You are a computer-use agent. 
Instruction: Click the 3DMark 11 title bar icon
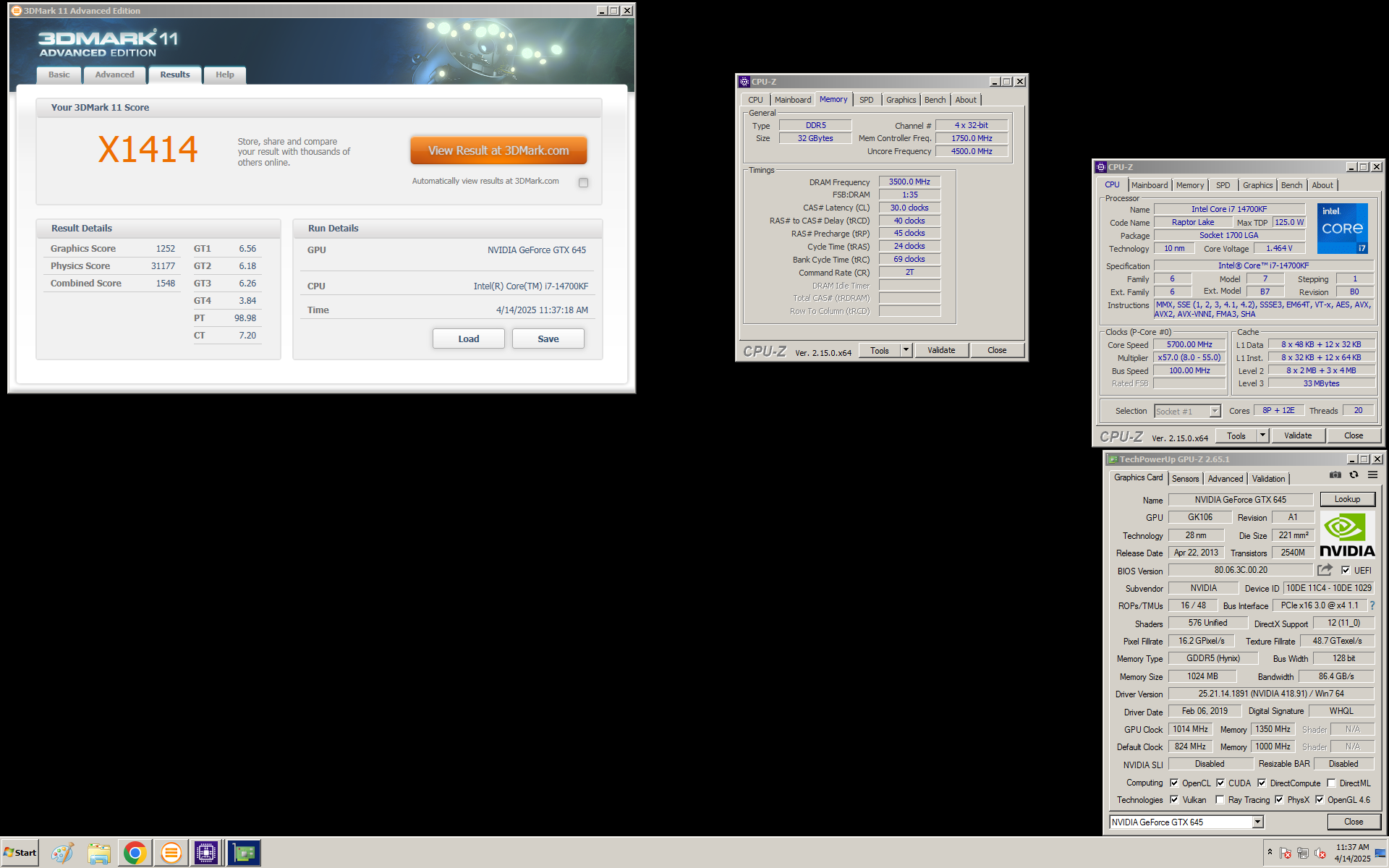pos(17,11)
